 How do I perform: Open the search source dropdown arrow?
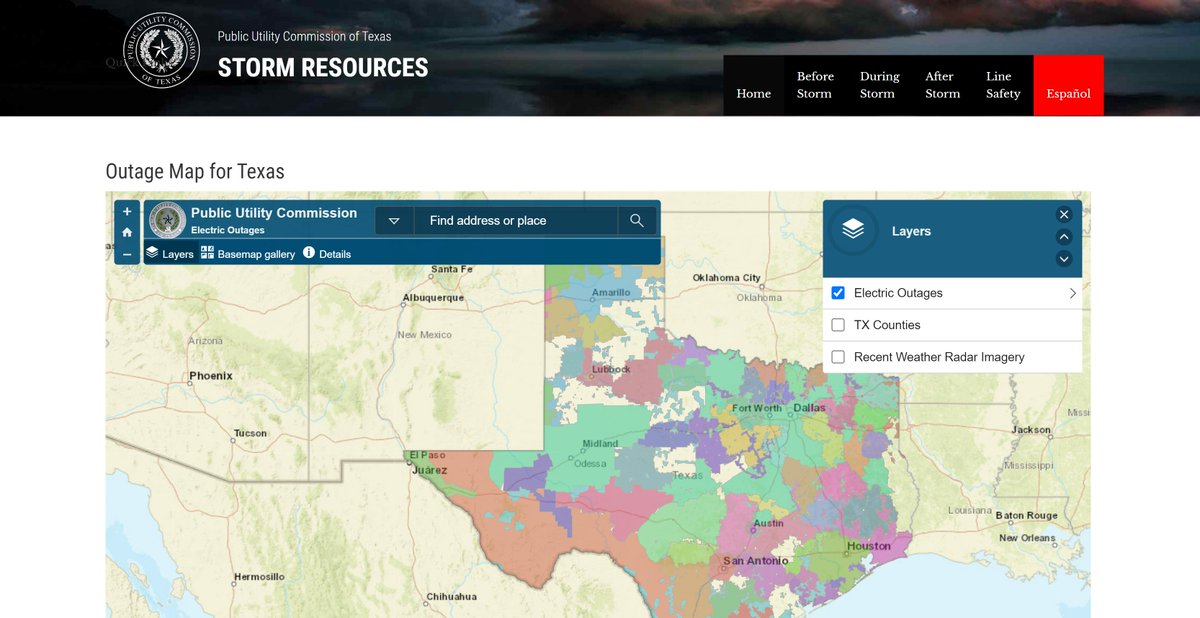click(x=394, y=220)
